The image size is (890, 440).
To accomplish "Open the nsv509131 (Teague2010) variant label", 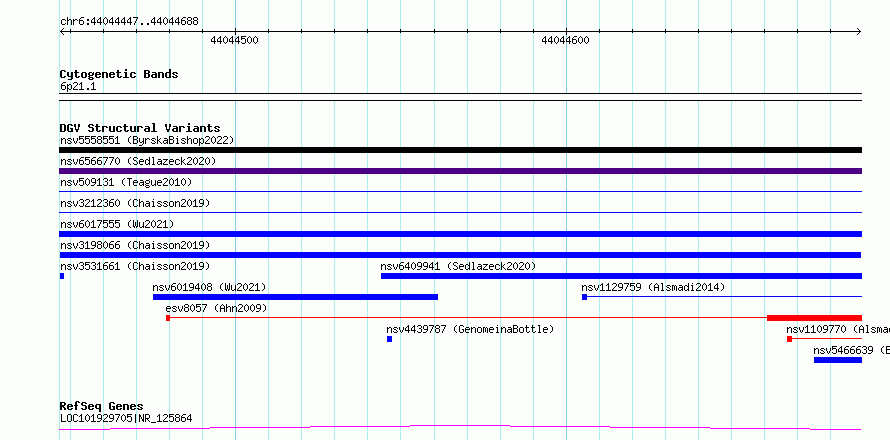I will point(126,182).
